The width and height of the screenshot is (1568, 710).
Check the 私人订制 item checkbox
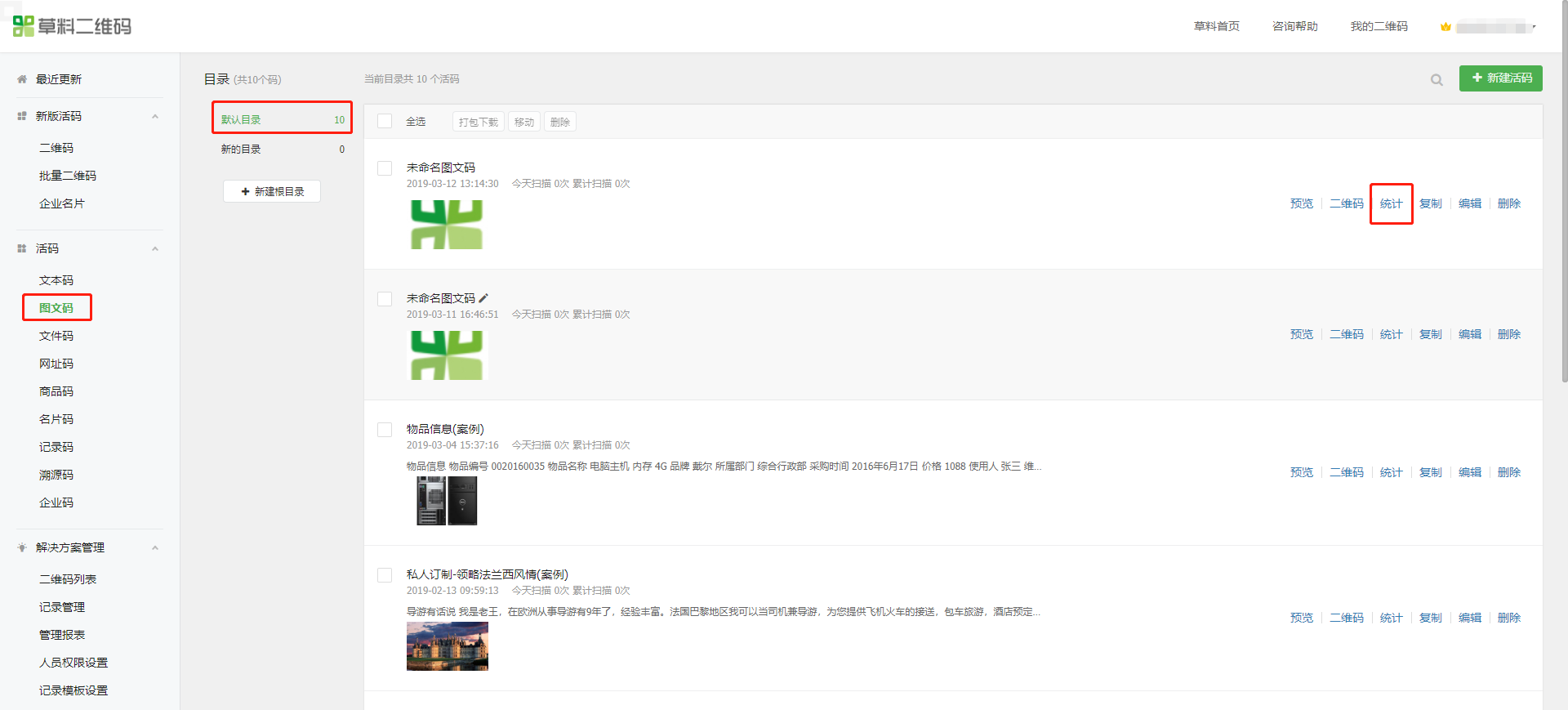(385, 575)
